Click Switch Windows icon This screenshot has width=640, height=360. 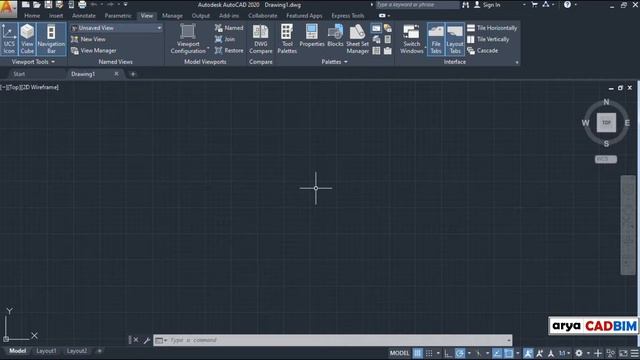(411, 39)
